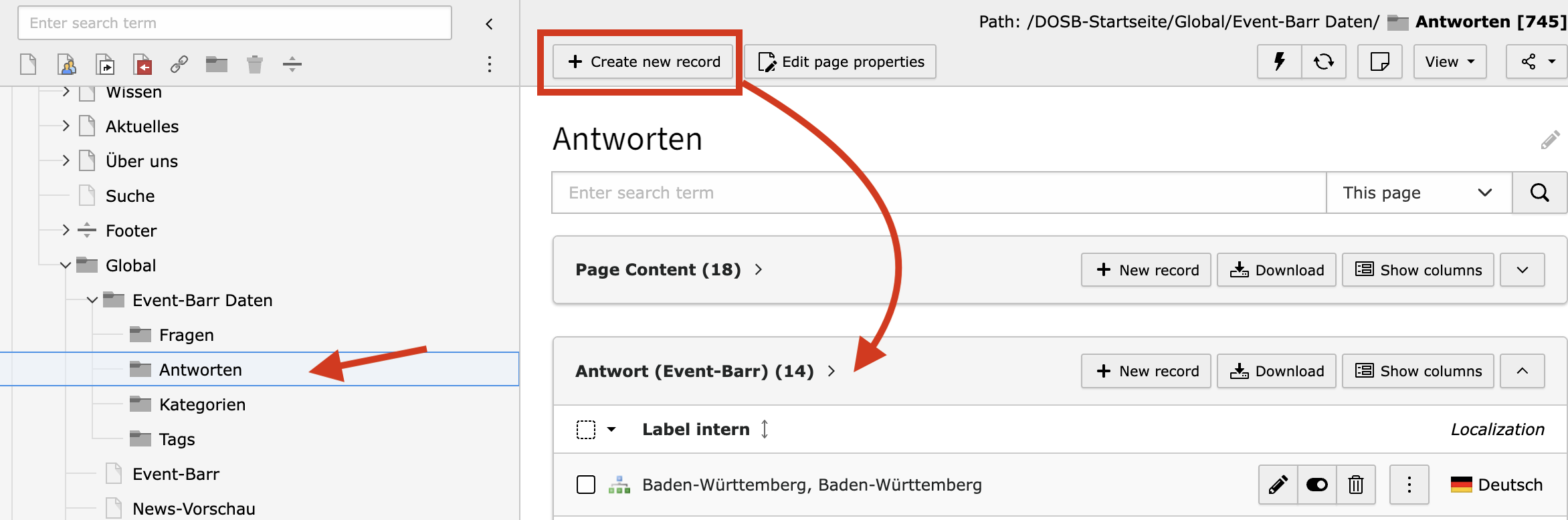
Task: Click Create new record button
Action: click(x=643, y=61)
